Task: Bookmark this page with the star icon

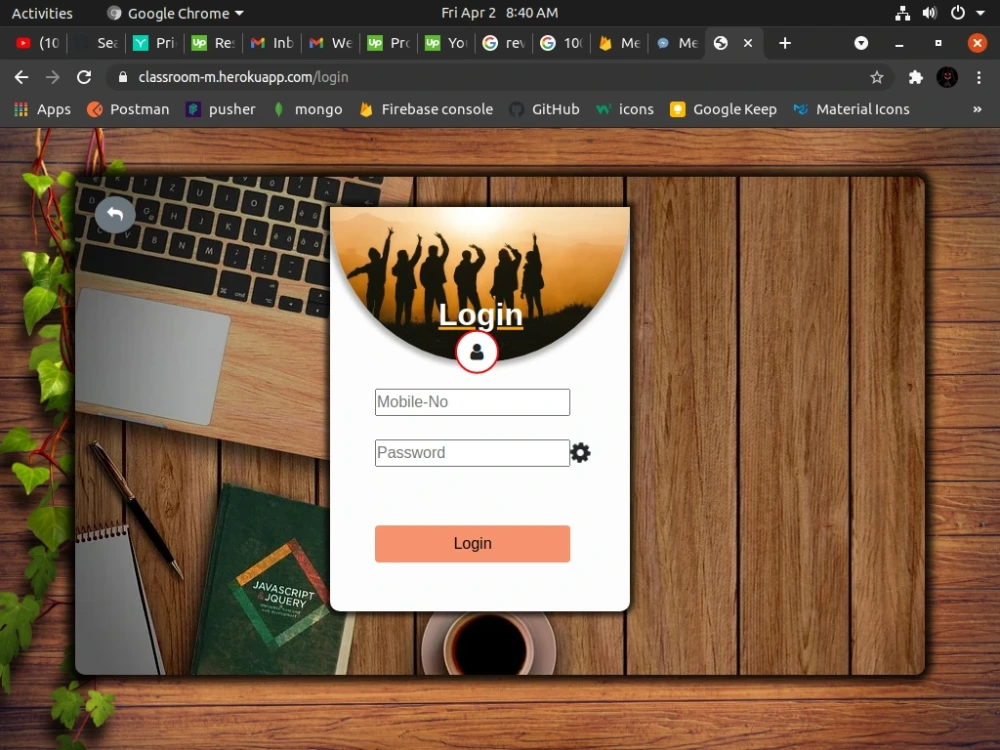Action: click(x=876, y=77)
